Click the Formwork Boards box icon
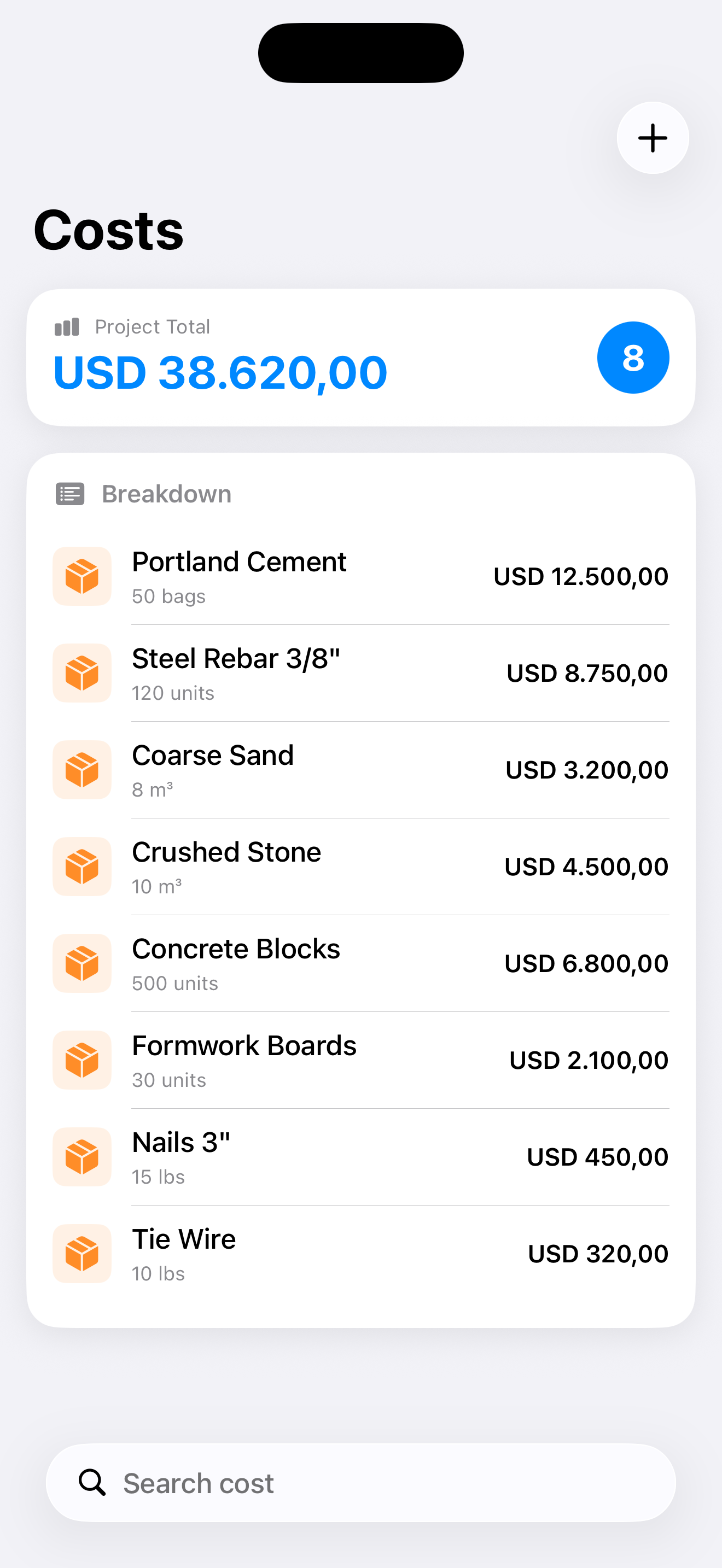The height and width of the screenshot is (1568, 722). [x=82, y=1060]
